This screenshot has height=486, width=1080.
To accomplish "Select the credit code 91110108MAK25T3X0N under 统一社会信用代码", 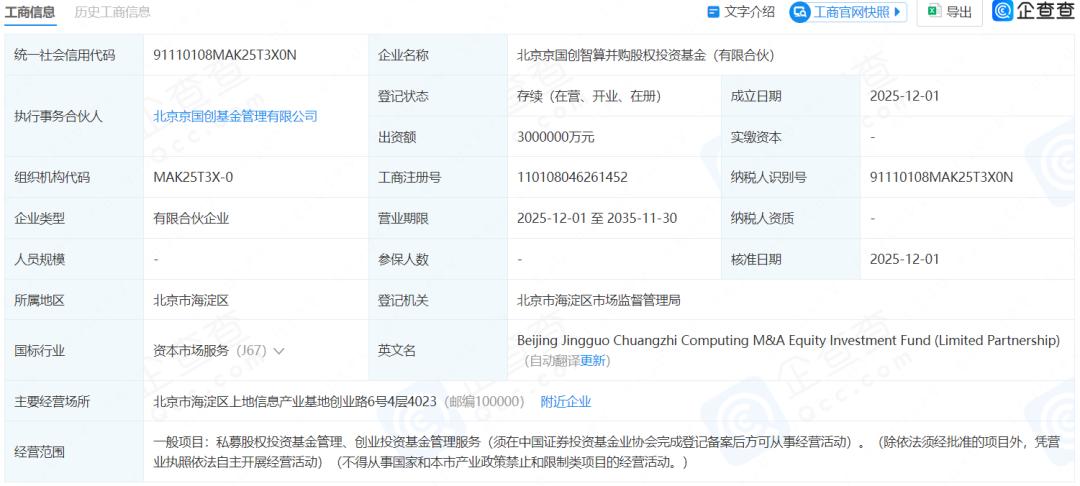I will [x=225, y=55].
